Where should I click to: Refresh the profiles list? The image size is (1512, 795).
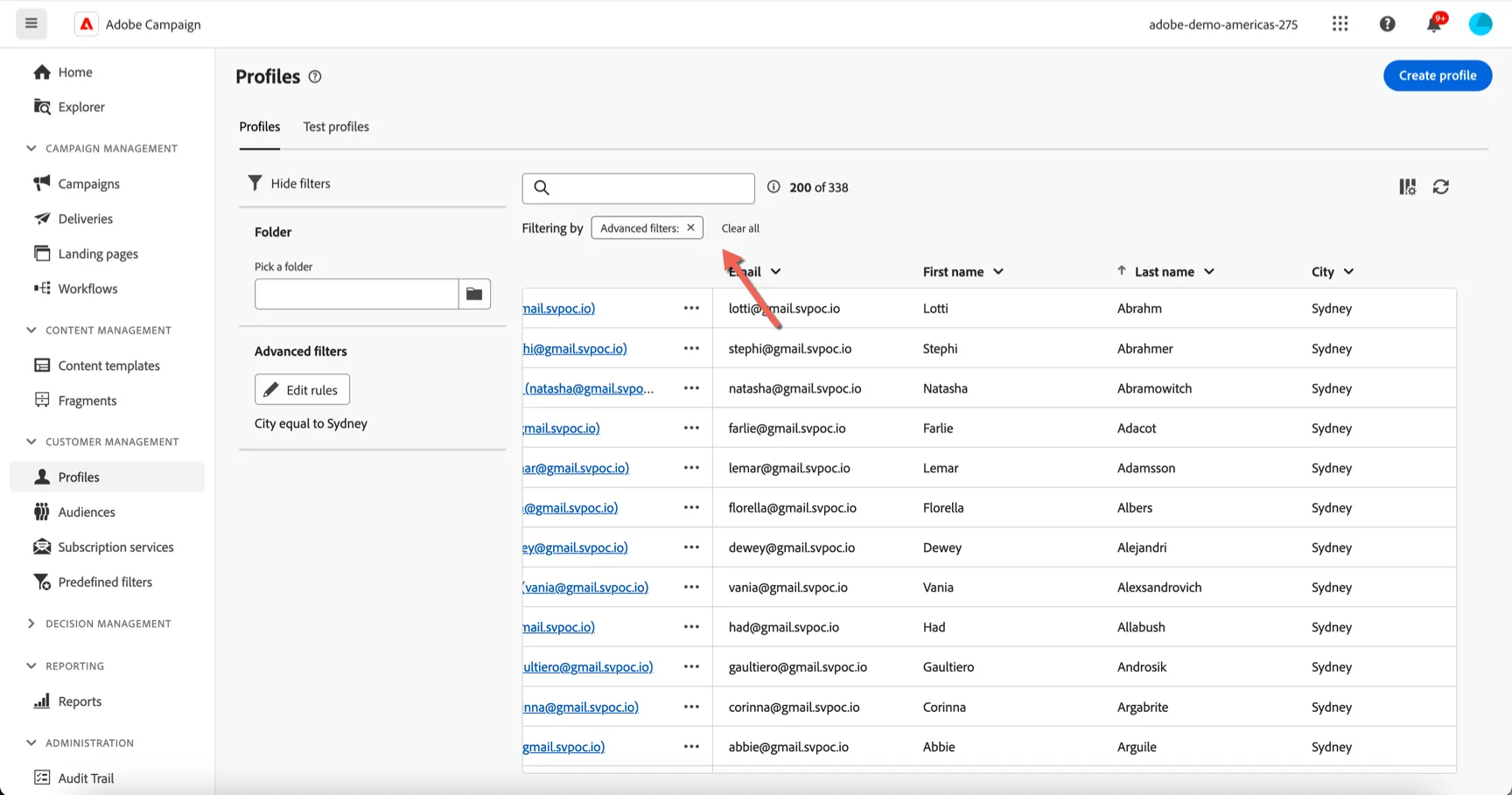coord(1441,186)
